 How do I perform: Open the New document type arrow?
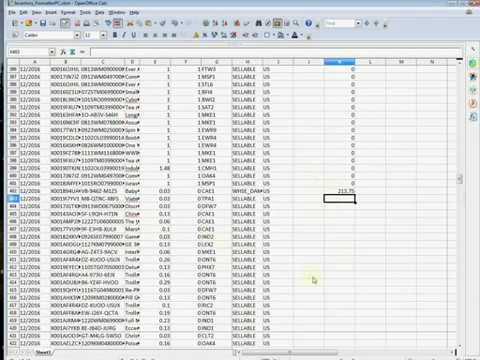pos(21,23)
